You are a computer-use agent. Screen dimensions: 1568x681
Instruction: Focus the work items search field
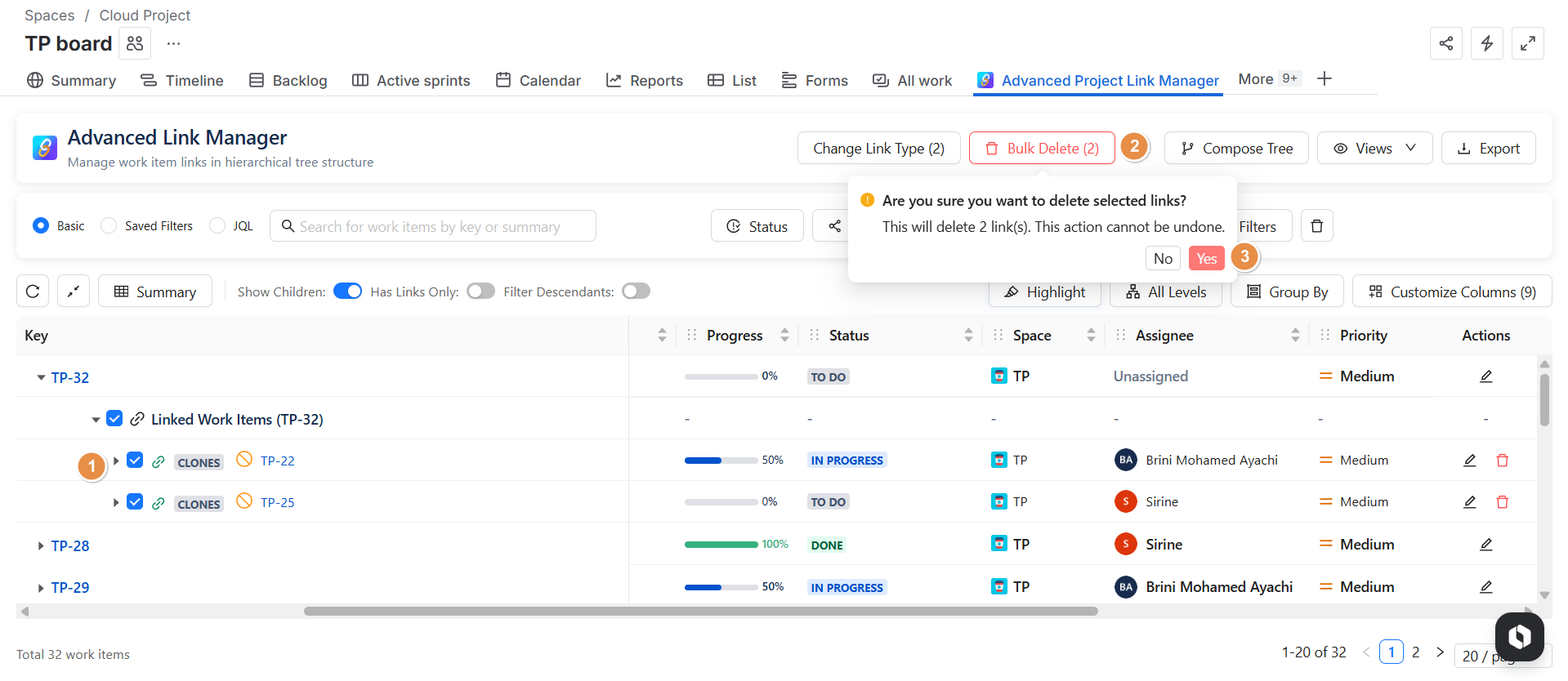coord(433,226)
